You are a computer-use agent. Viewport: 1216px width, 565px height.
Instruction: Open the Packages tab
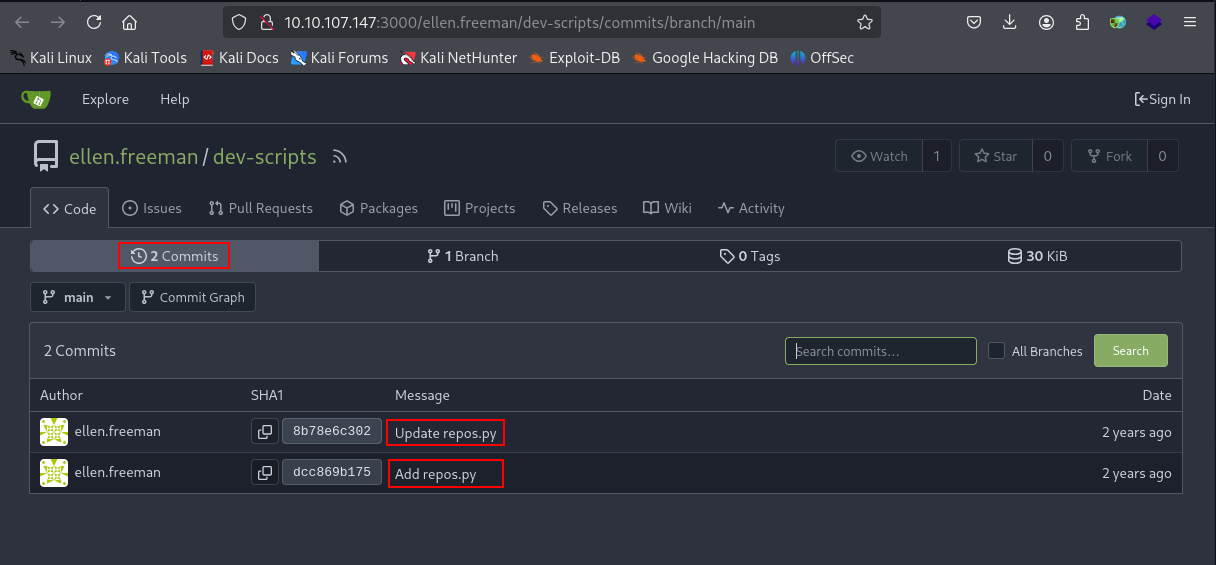click(378, 208)
